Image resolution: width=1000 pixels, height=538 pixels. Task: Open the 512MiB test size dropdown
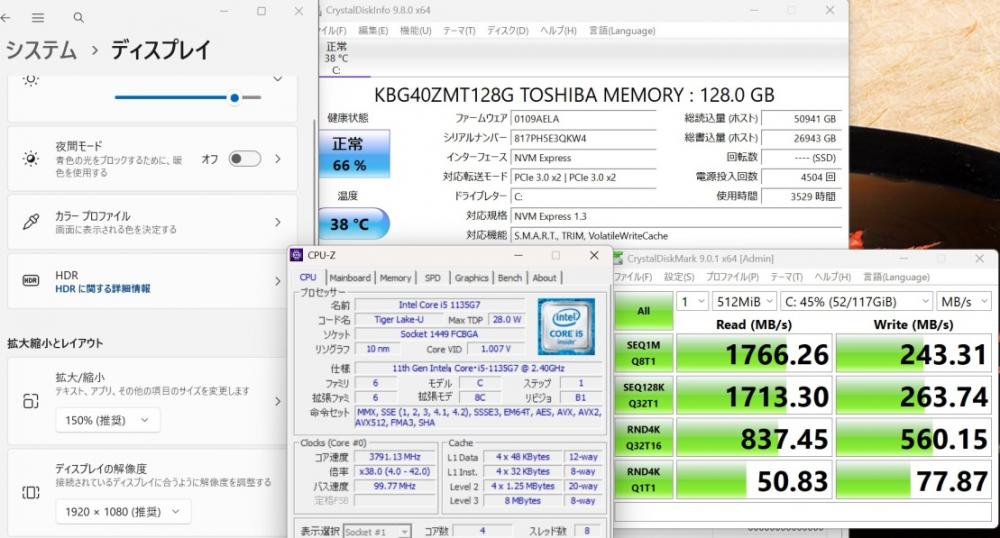744,302
